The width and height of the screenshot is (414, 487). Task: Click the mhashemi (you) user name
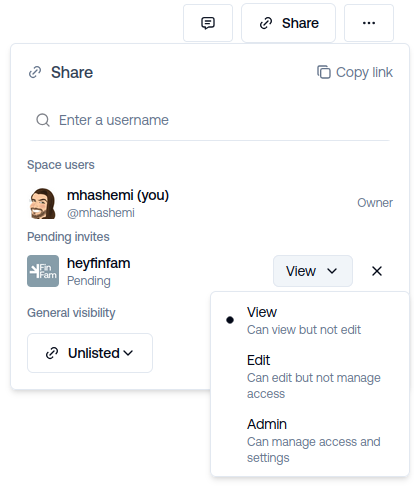coord(118,195)
